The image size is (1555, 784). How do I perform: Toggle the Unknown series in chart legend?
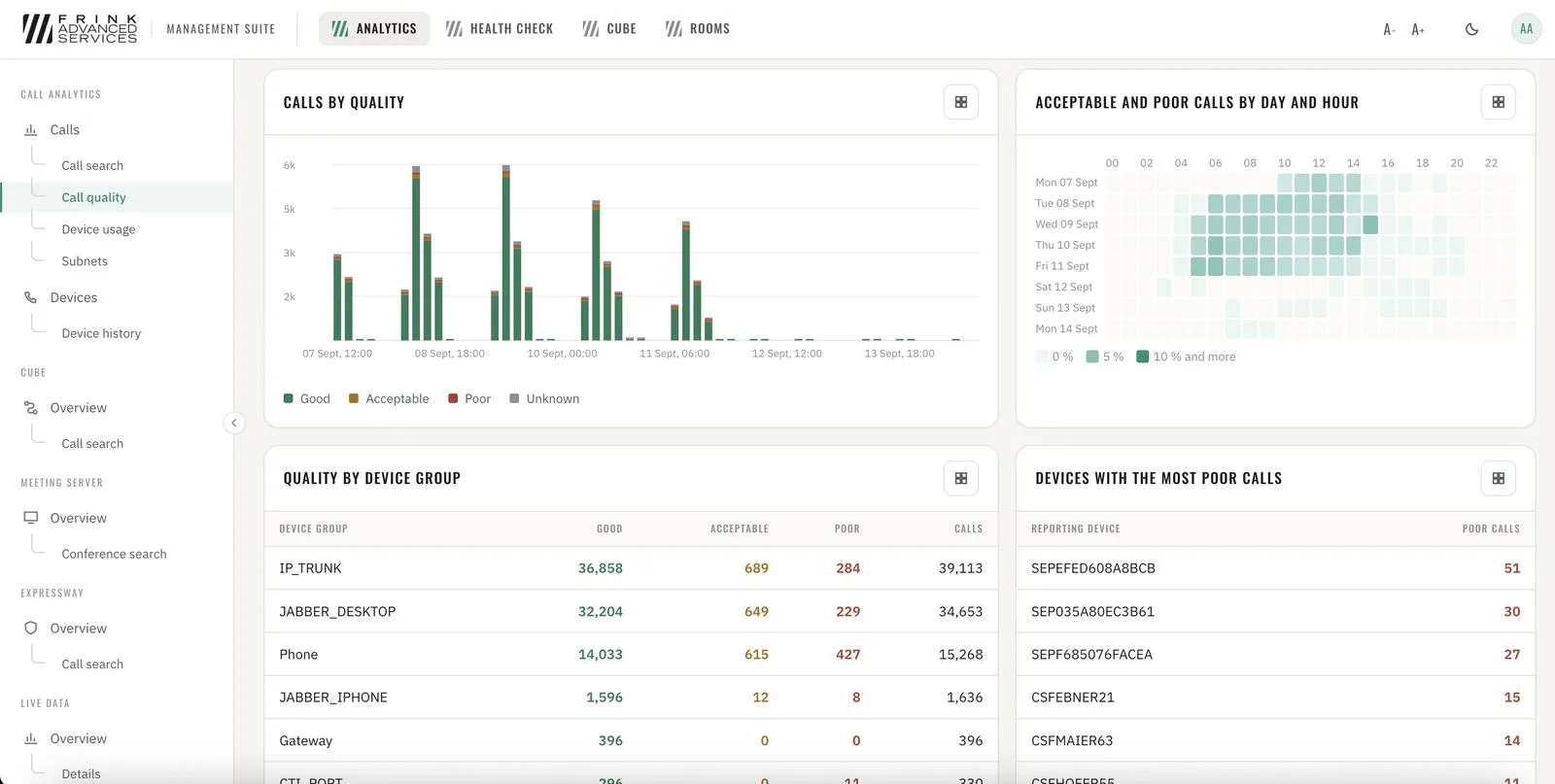[544, 398]
